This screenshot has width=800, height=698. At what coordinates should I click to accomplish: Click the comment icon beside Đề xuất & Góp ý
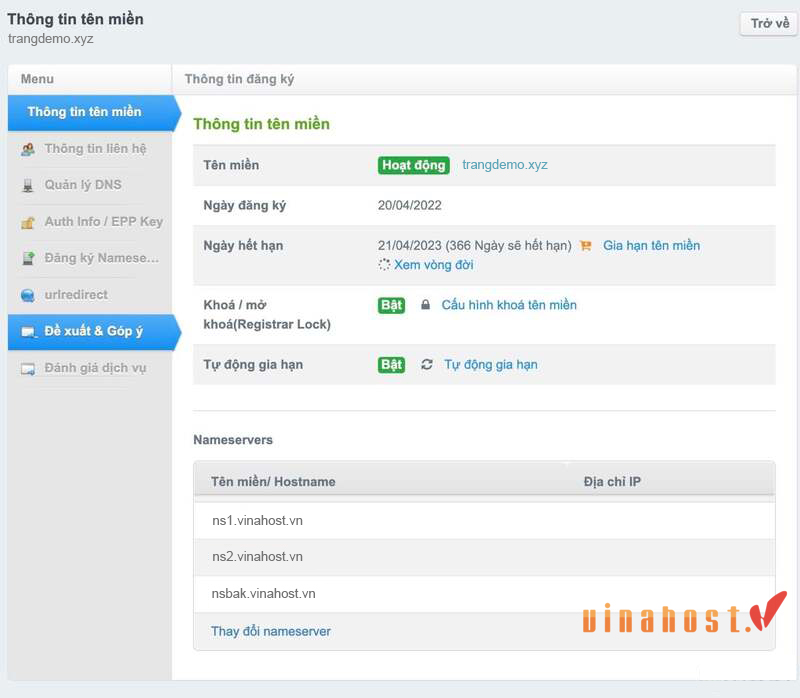[x=29, y=332]
